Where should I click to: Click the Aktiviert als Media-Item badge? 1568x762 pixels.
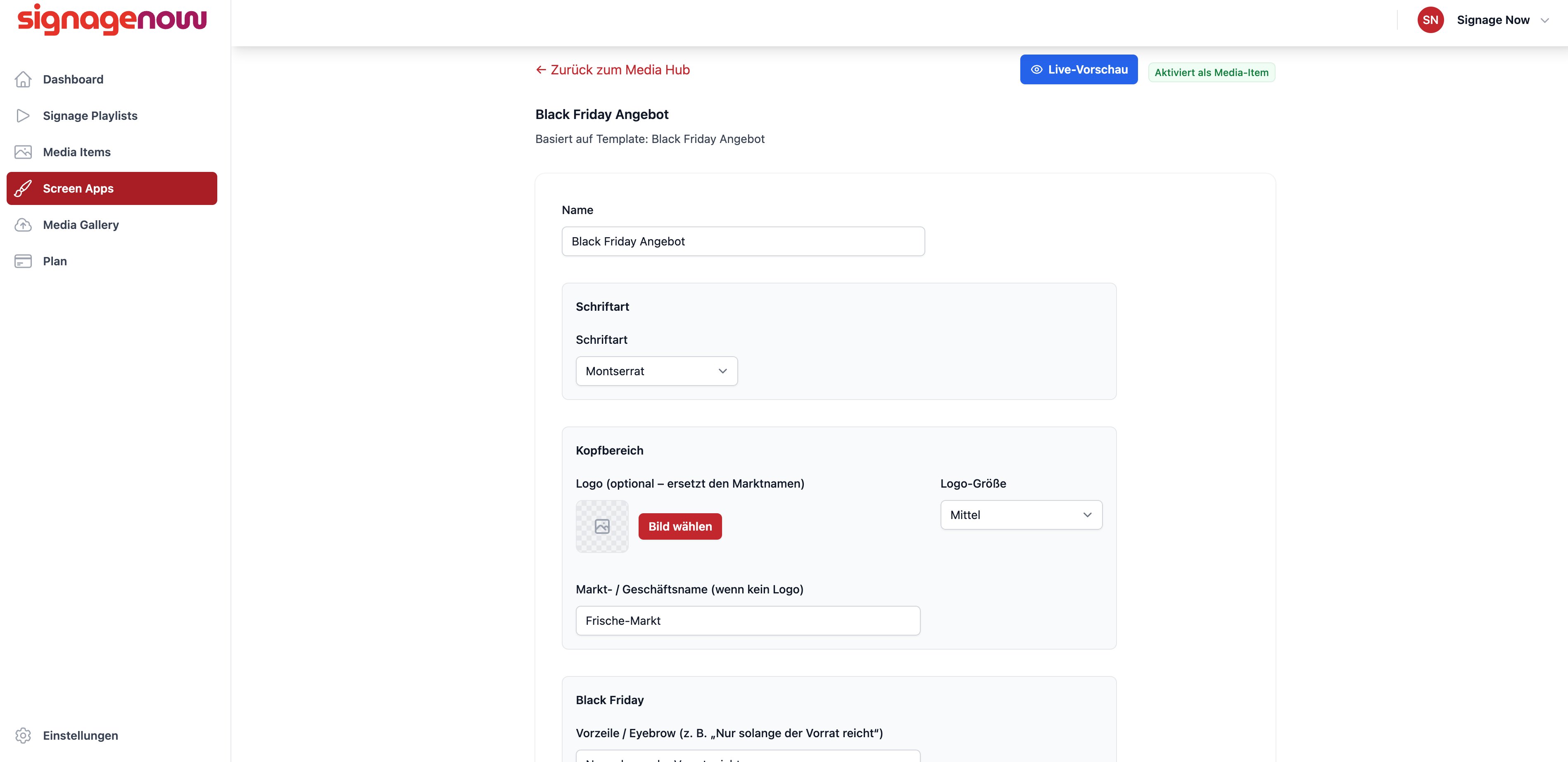1211,72
